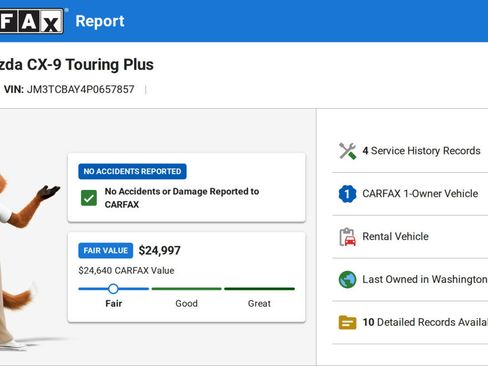Viewport: 488px width, 366px height.
Task: Click the VIN number JM3TCBAY4P0657857
Action: pyautogui.click(x=81, y=89)
